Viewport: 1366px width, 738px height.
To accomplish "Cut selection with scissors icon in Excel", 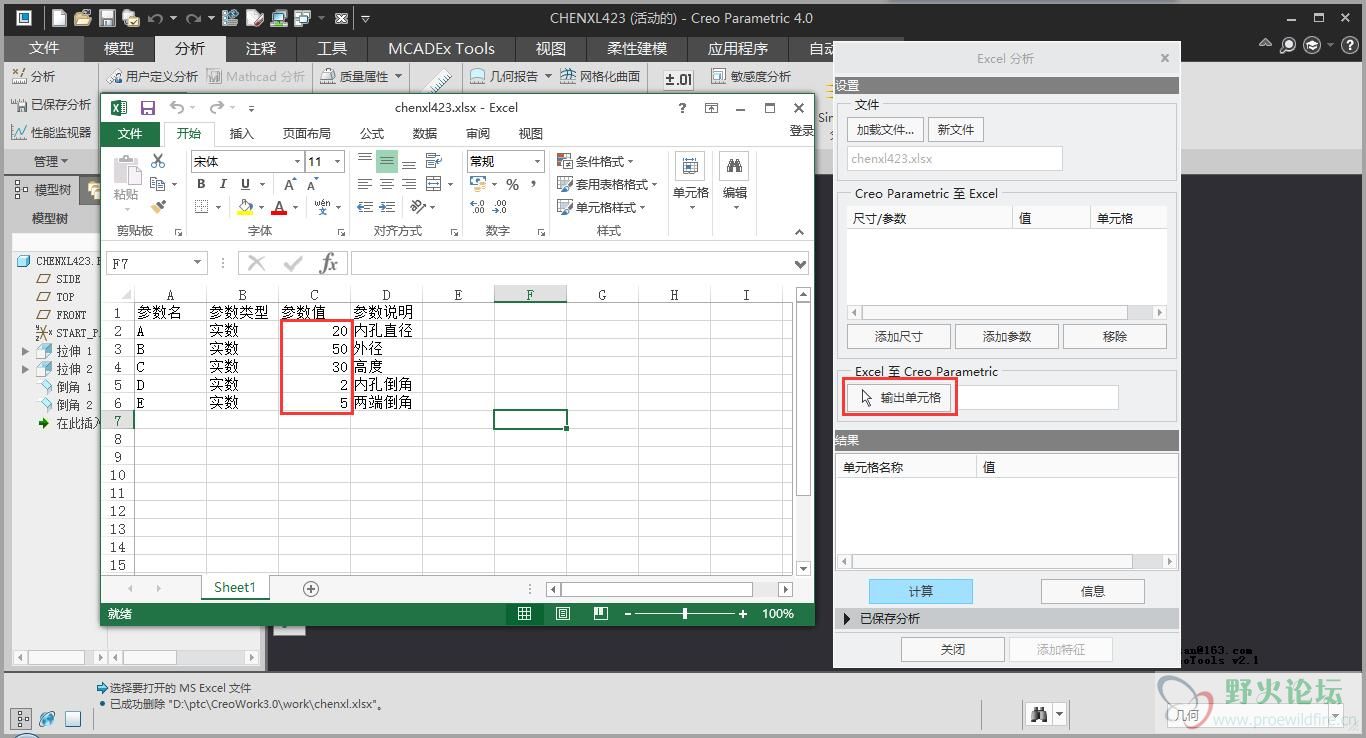I will [158, 161].
